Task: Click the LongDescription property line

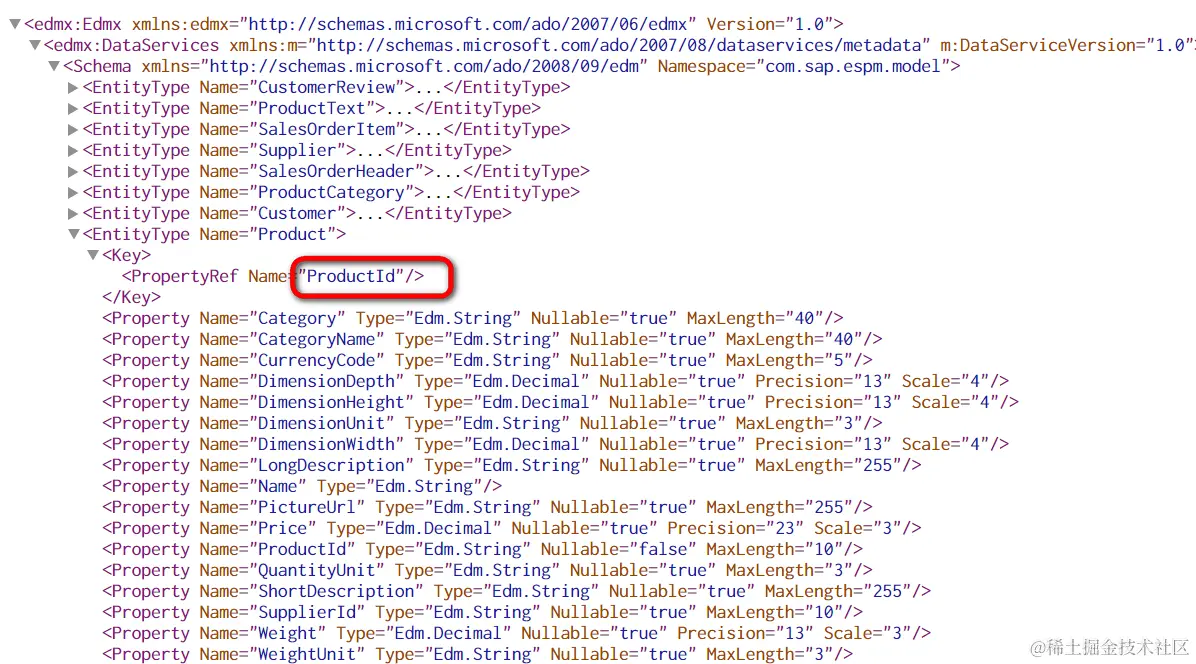Action: [512, 465]
